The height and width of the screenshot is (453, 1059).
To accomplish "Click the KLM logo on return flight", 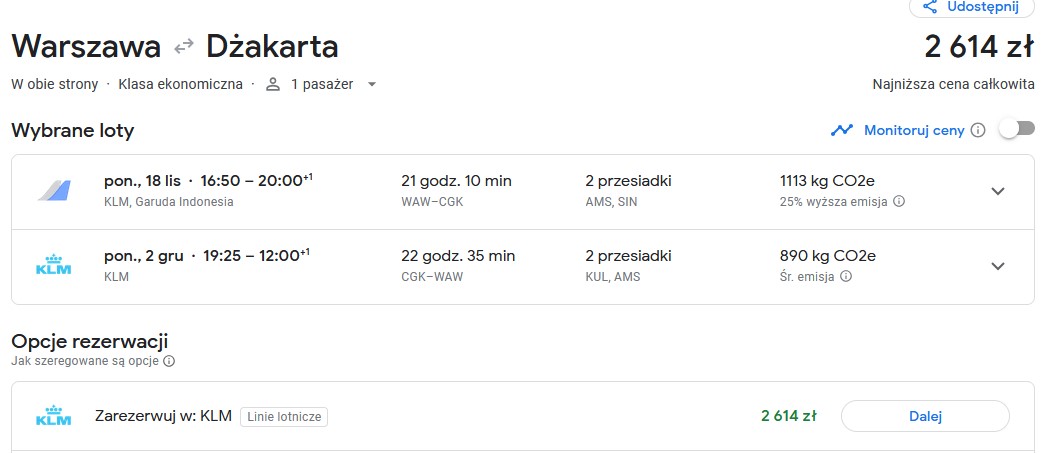I will click(53, 265).
